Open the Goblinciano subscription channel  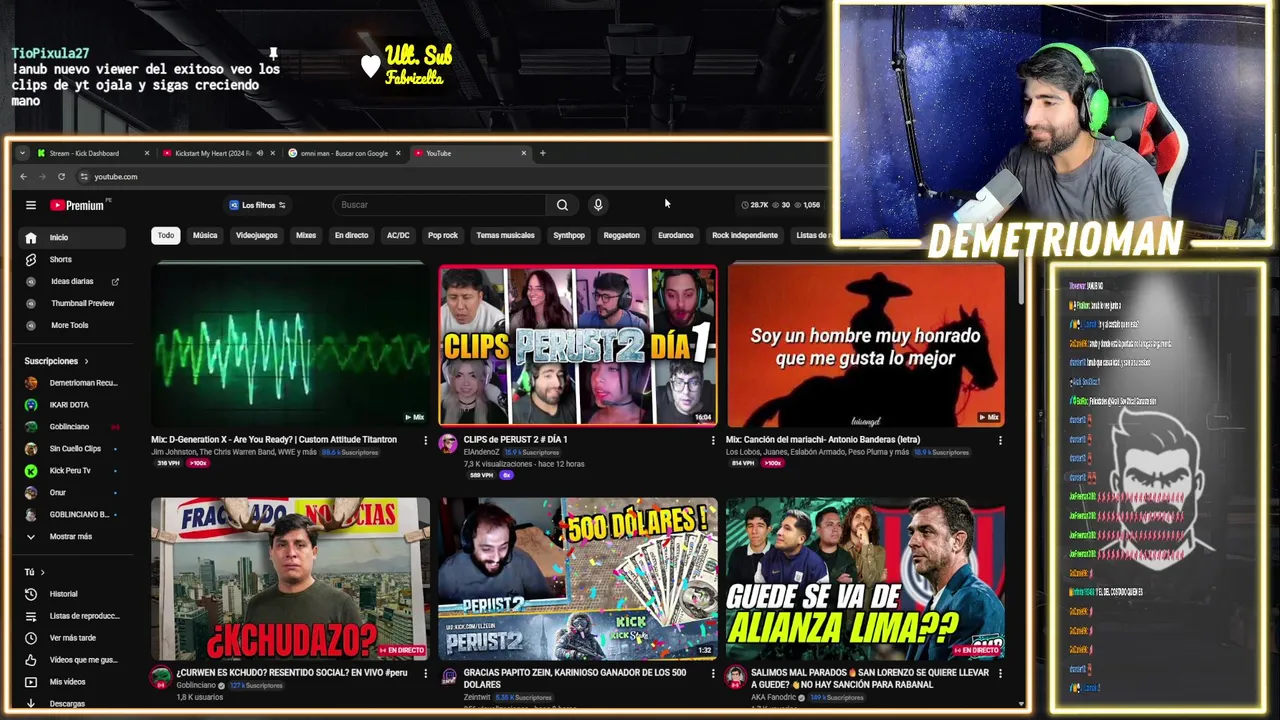(x=70, y=427)
